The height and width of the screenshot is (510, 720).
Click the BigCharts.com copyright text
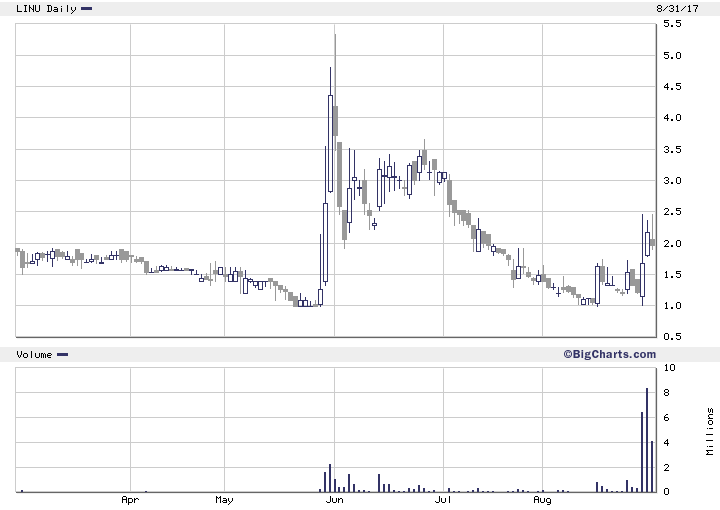click(x=609, y=354)
